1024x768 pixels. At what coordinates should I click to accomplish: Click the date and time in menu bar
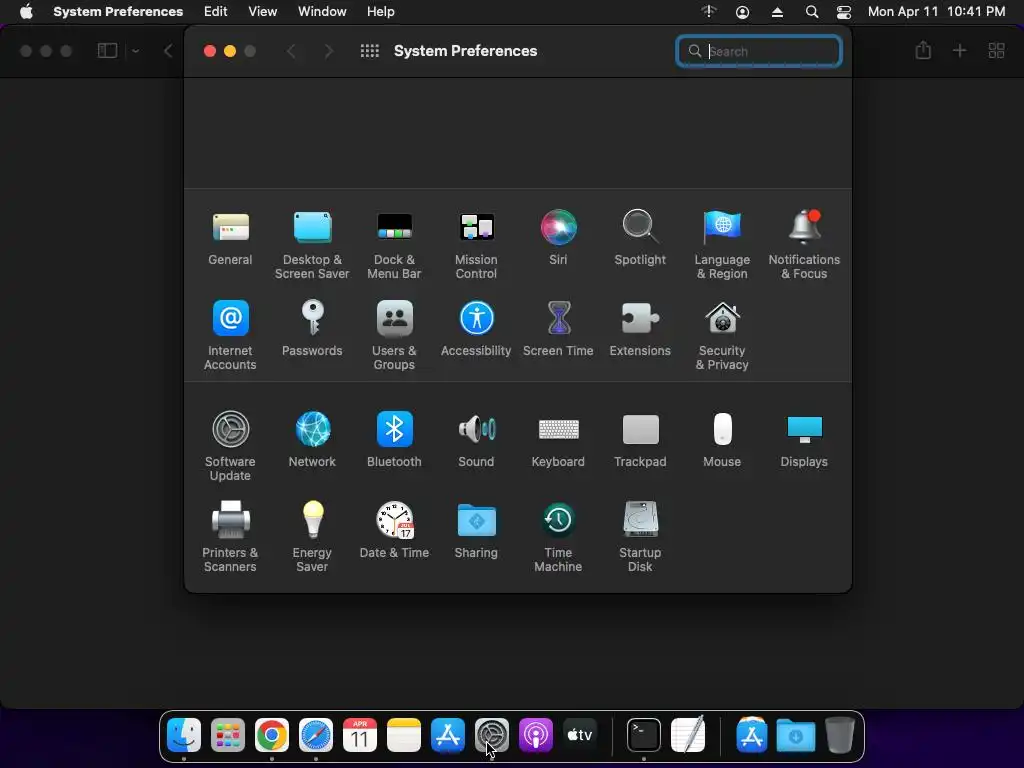click(x=936, y=12)
